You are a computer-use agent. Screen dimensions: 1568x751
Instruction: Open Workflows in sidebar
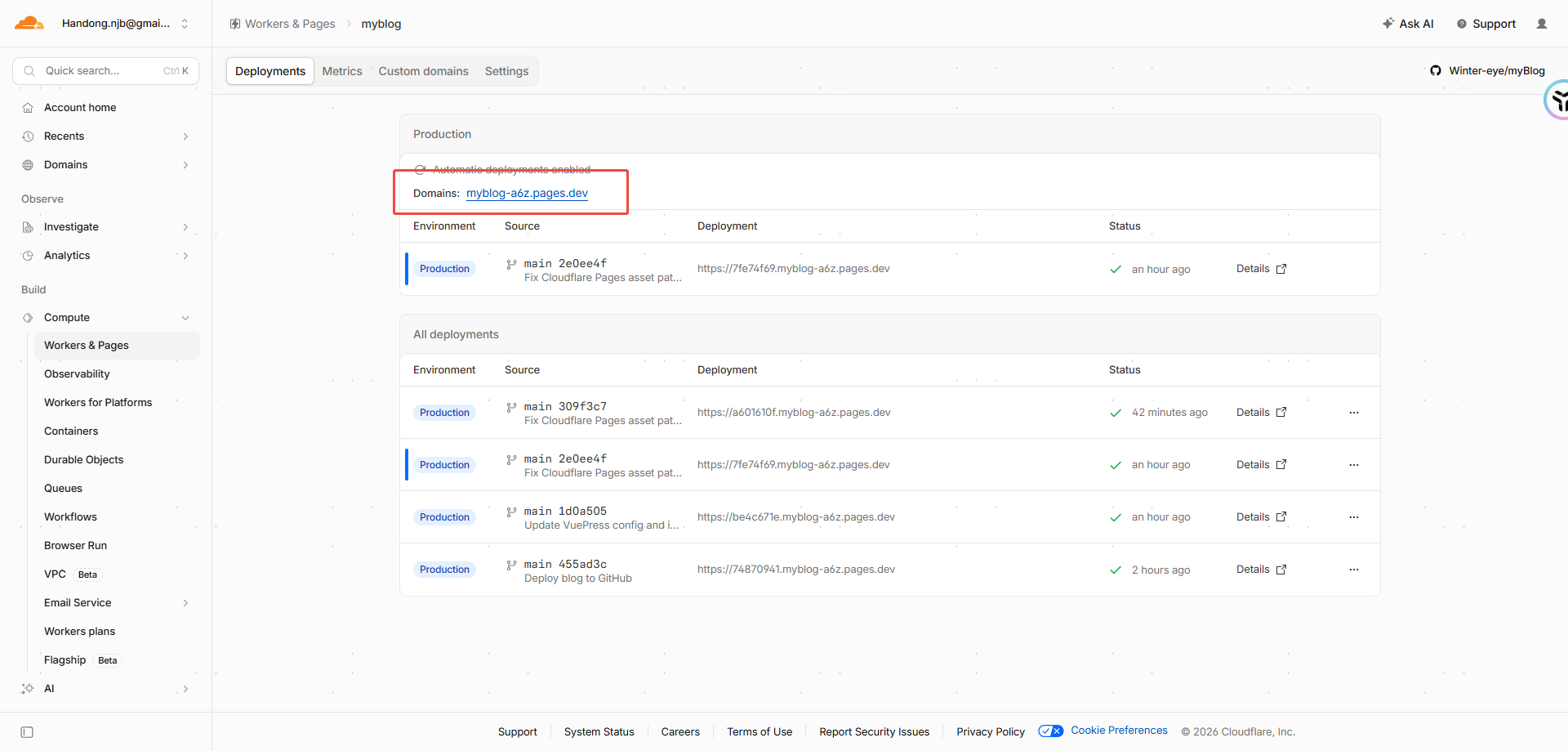tap(70, 517)
